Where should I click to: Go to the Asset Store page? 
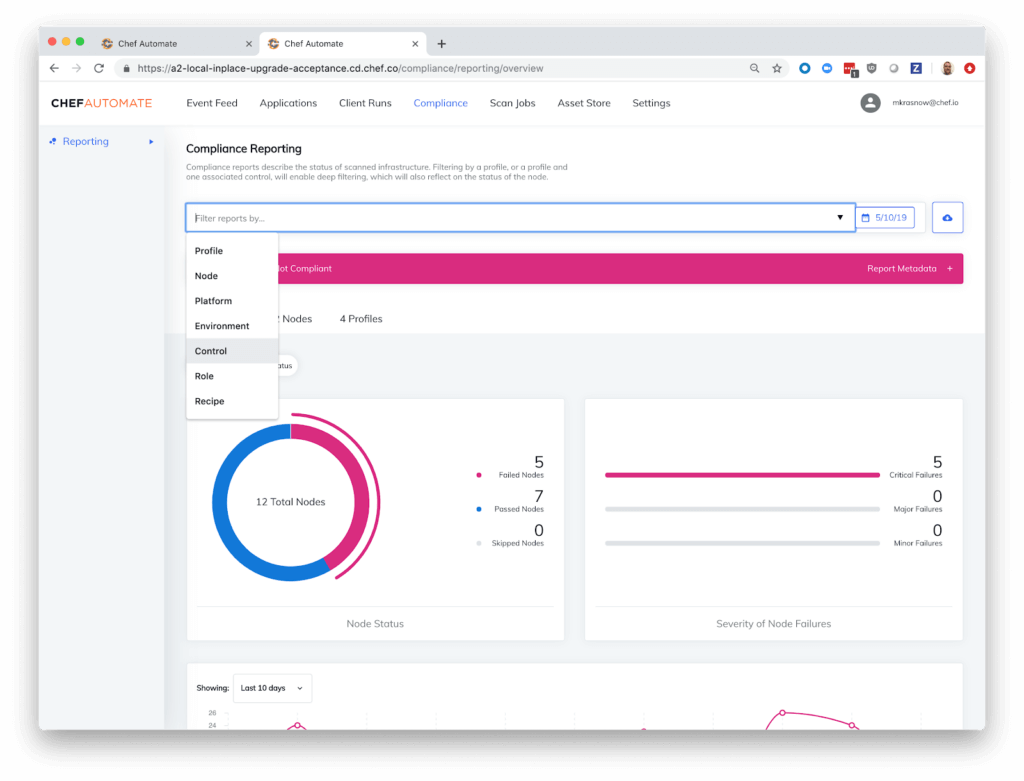tap(584, 103)
